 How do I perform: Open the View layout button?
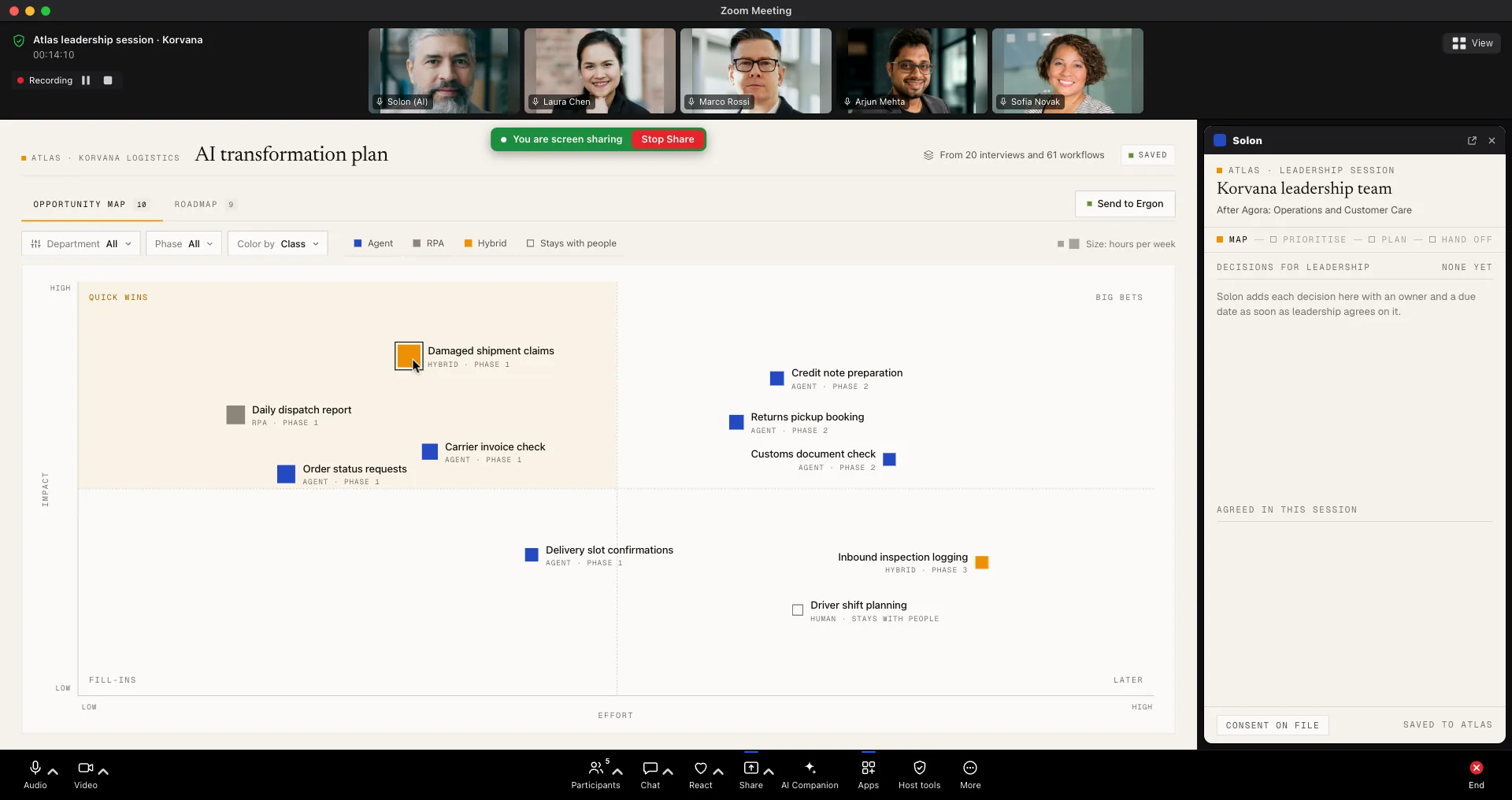tap(1472, 43)
